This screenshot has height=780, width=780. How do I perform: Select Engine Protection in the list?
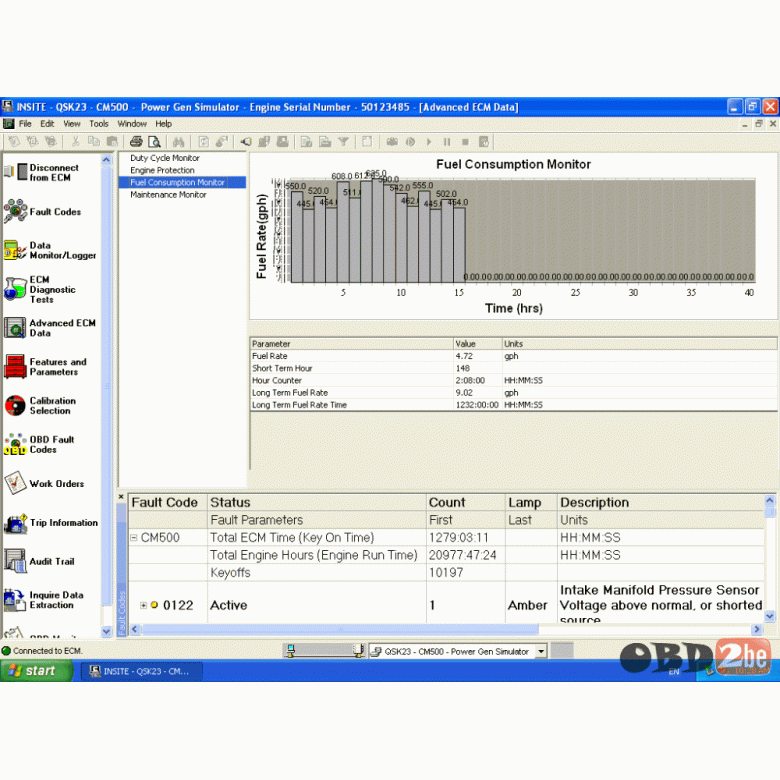[x=162, y=170]
